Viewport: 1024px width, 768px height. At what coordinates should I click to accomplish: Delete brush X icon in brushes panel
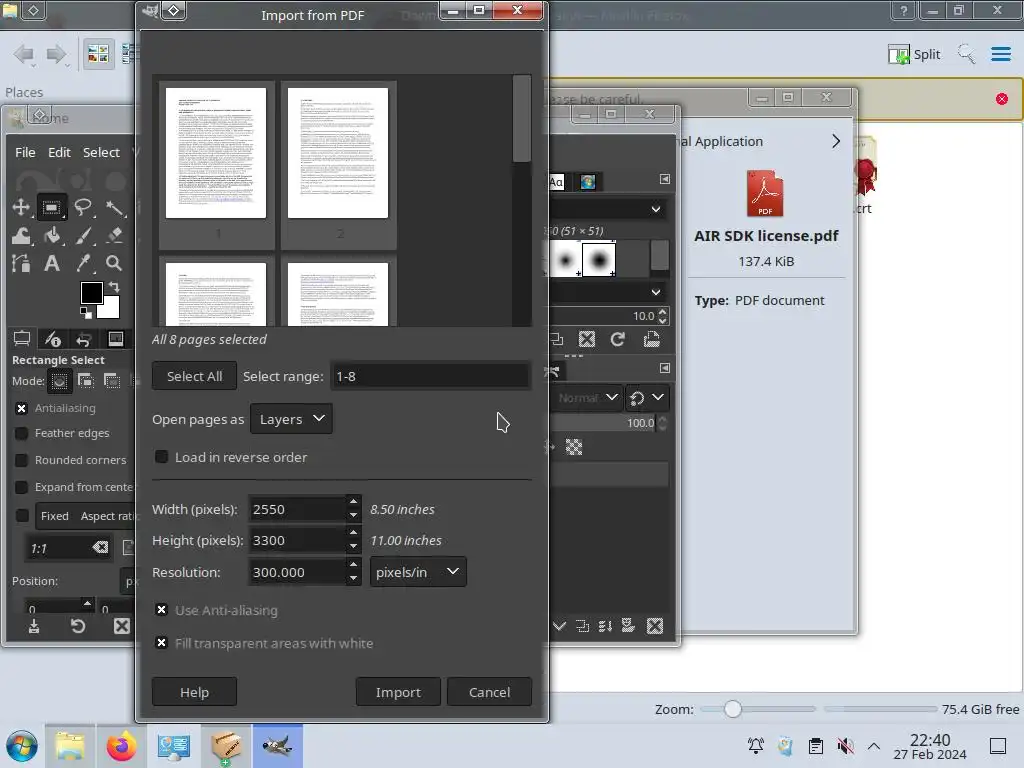(586, 339)
